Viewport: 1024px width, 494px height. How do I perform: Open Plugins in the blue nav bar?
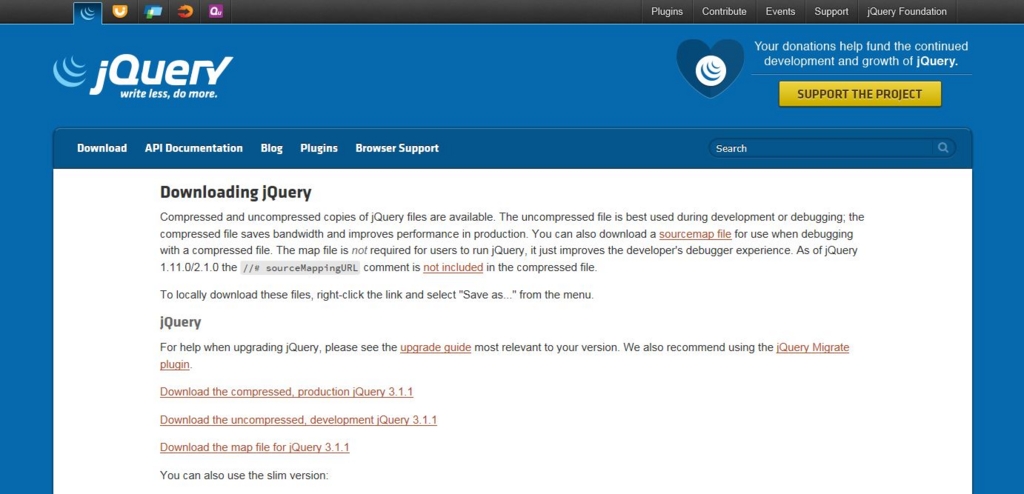point(319,148)
